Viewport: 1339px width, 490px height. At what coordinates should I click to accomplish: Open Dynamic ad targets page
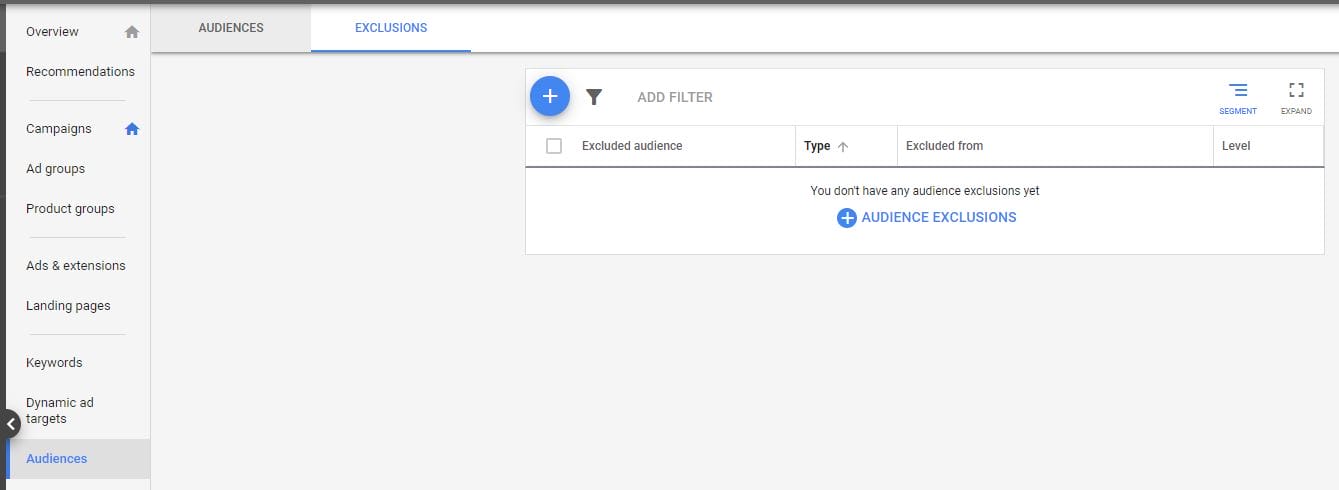point(59,411)
